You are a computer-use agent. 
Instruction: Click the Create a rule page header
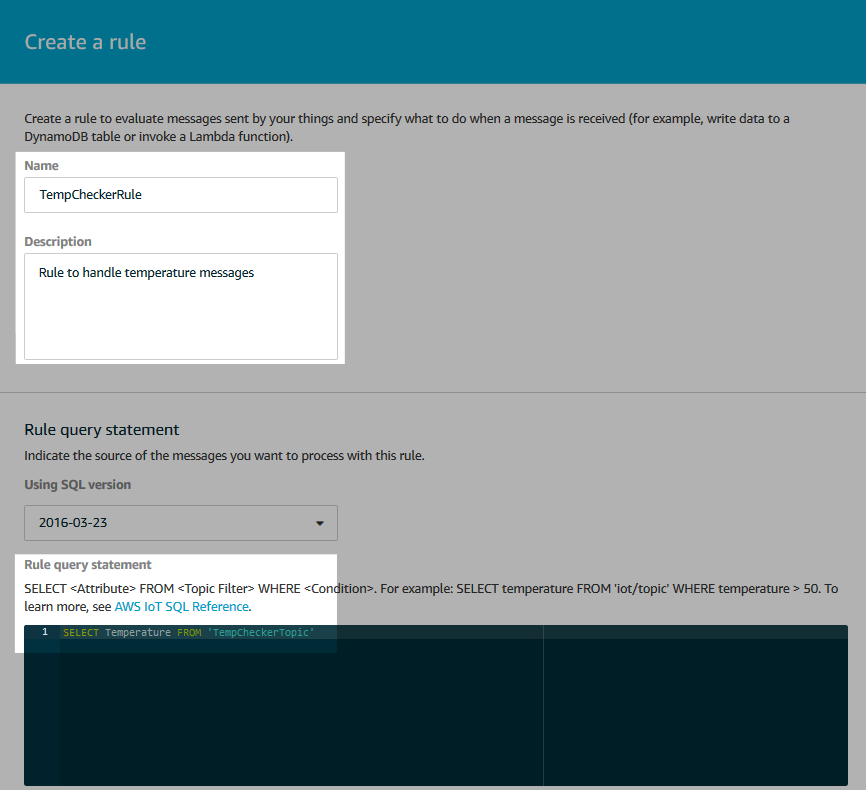coord(85,42)
